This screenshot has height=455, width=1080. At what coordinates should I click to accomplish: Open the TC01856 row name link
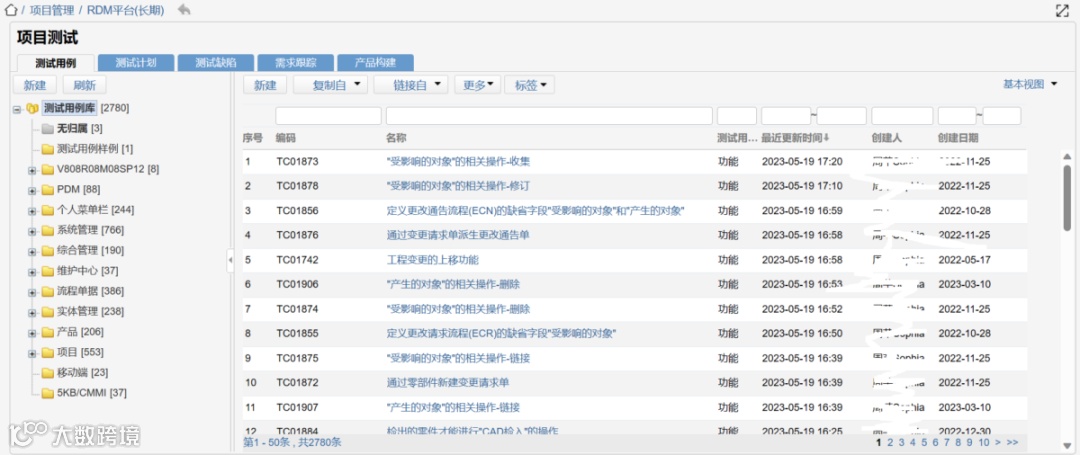pos(535,211)
